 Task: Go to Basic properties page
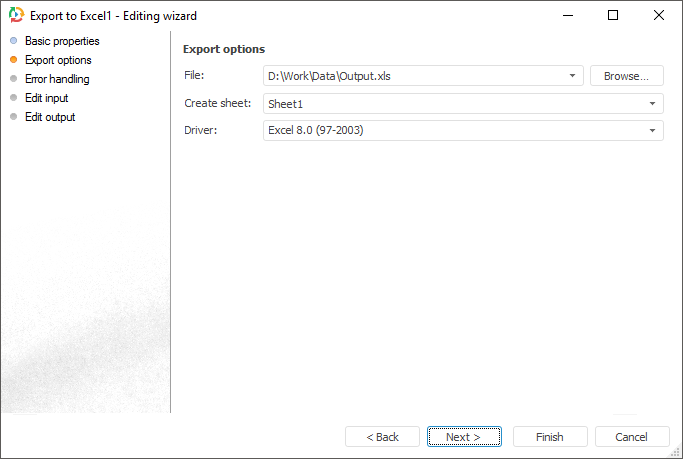(x=62, y=41)
